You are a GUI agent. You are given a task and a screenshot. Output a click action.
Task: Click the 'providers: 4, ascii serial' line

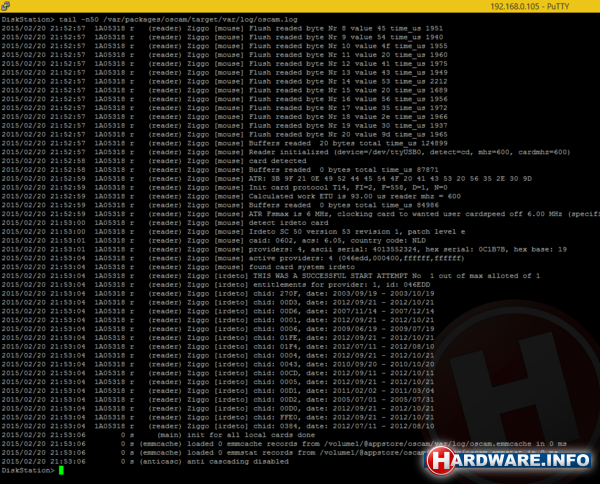(284, 249)
